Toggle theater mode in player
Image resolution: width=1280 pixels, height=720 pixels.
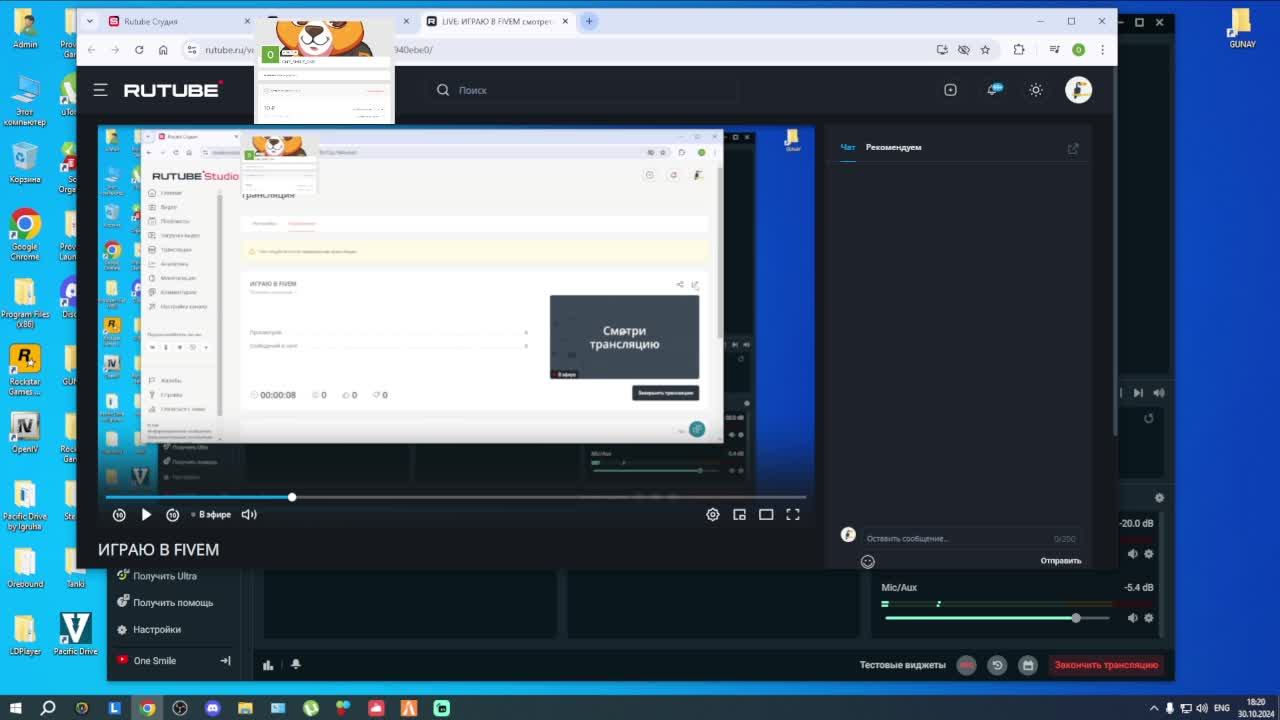pyautogui.click(x=766, y=514)
